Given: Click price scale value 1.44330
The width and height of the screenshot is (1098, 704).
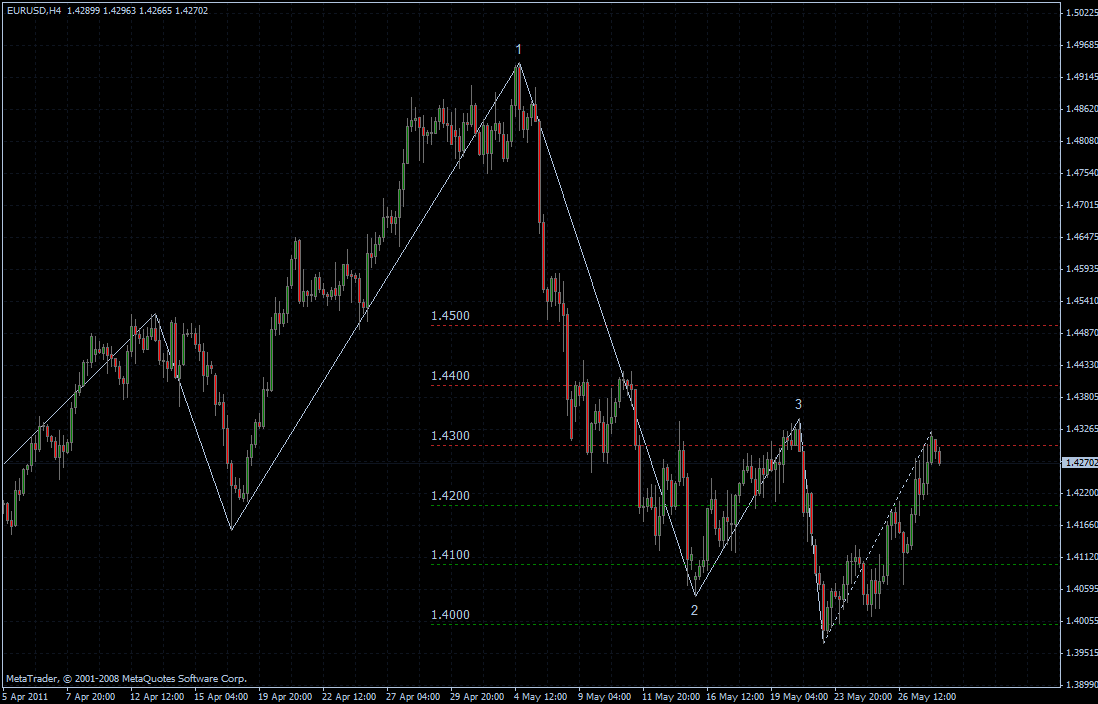Looking at the screenshot, I should [x=1082, y=365].
